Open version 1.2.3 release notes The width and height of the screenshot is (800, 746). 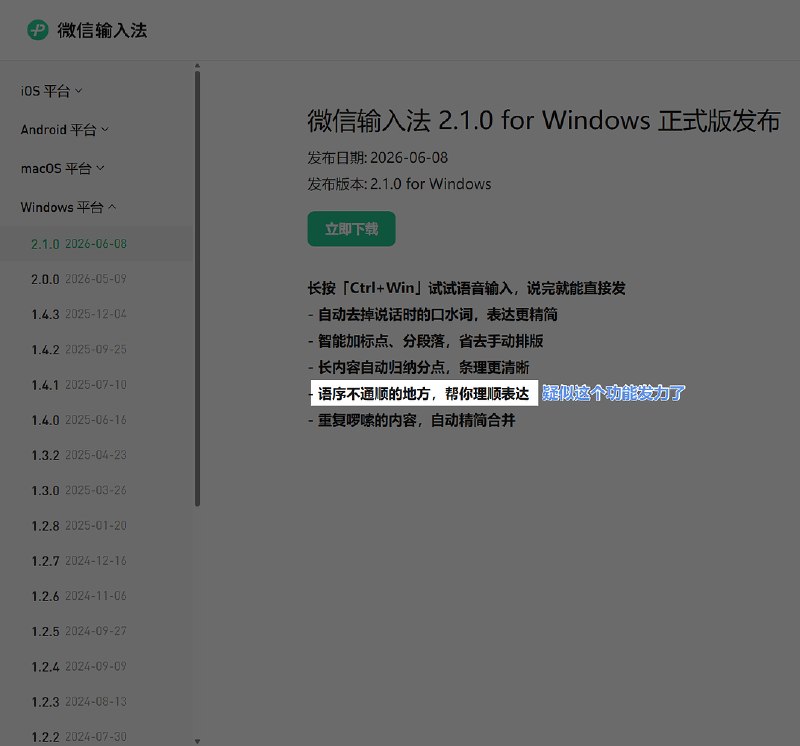click(79, 702)
